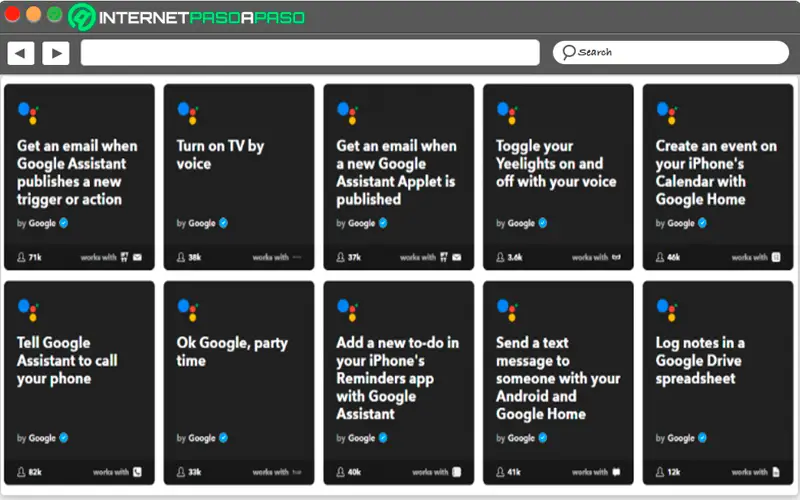Open 'Log notes in a Google Drive spreadsheet' title
800x500 pixels.
(700, 360)
